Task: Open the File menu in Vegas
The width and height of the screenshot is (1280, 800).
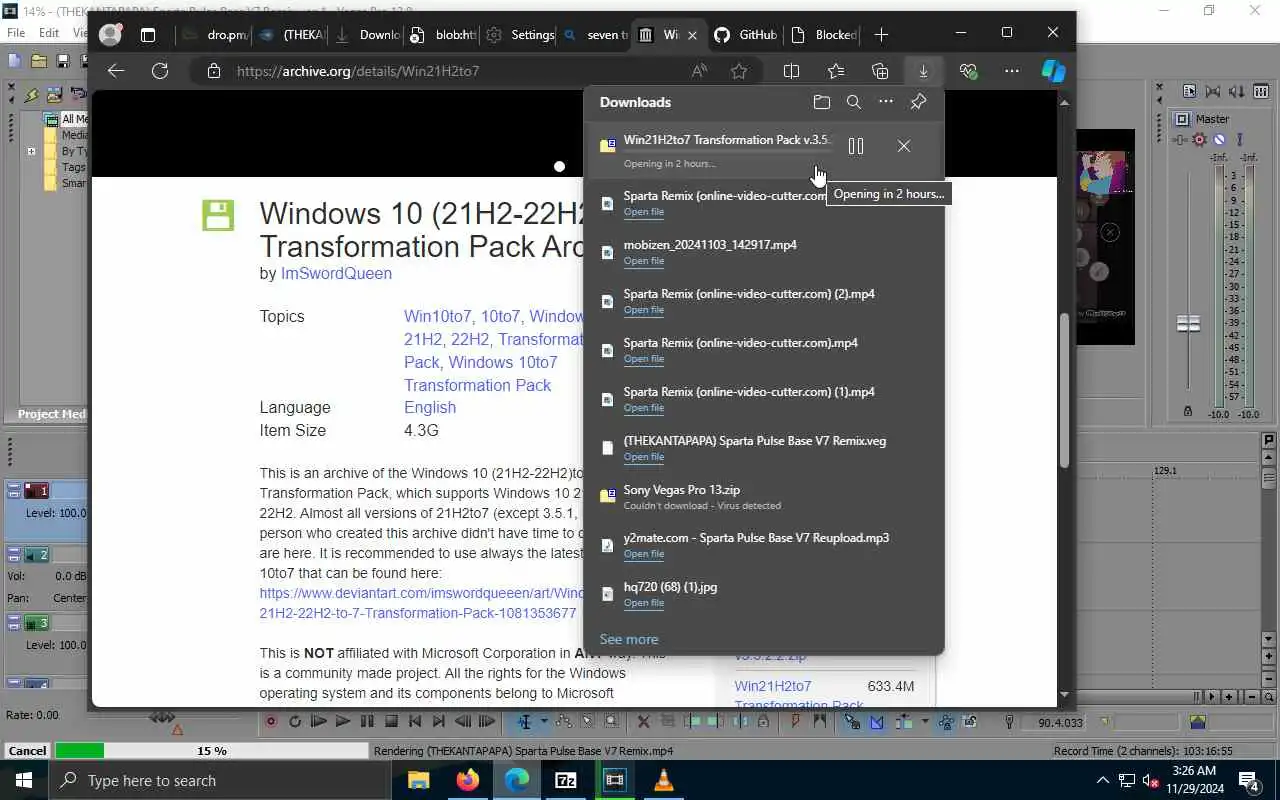Action: tap(16, 32)
